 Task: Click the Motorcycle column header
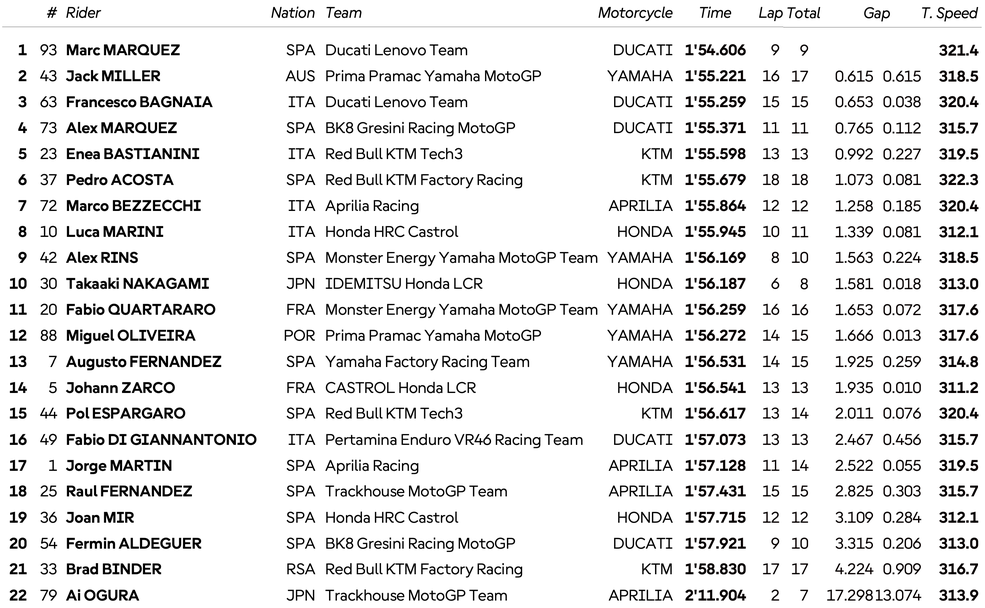click(635, 13)
